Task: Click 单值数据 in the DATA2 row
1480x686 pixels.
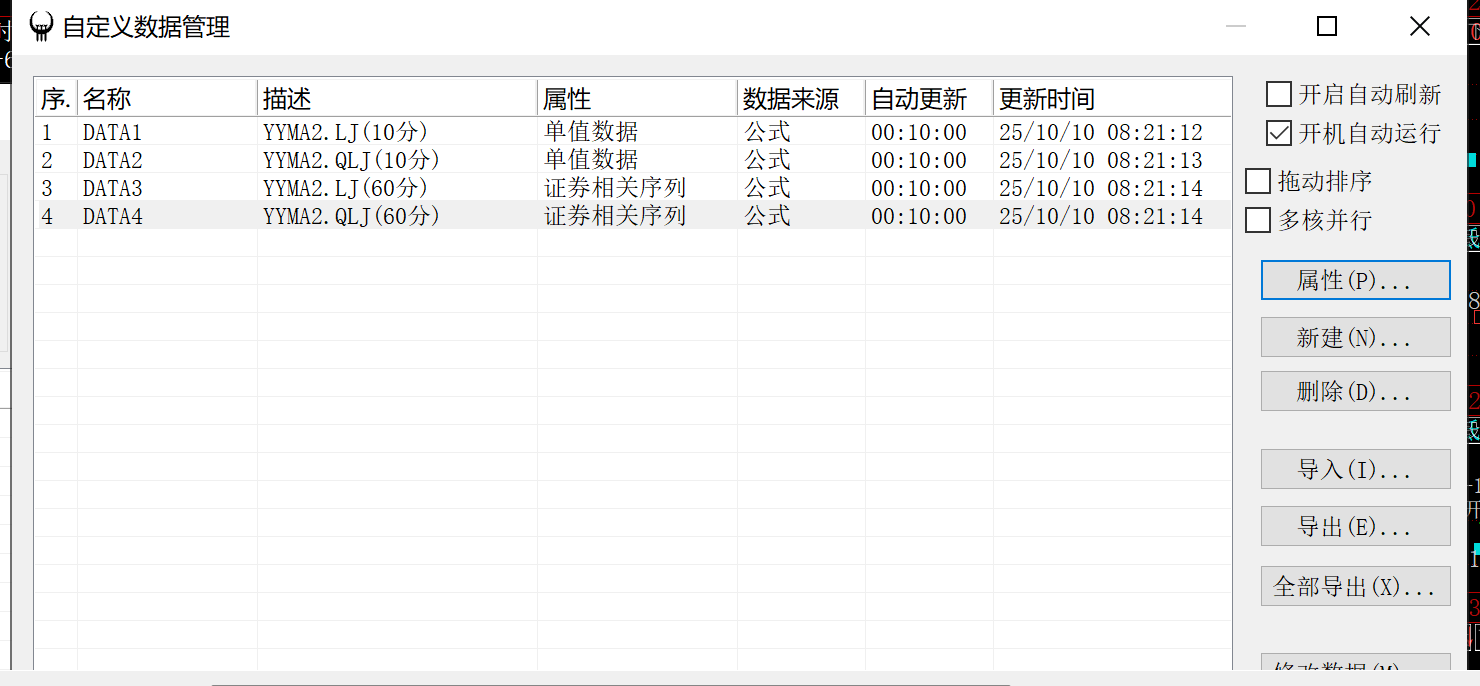Action: 591,160
